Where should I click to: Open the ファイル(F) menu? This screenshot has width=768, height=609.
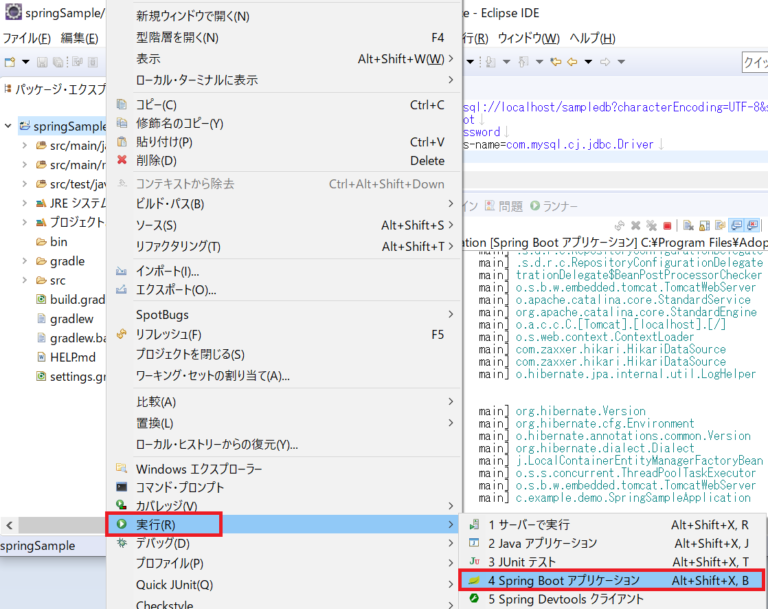(x=27, y=38)
